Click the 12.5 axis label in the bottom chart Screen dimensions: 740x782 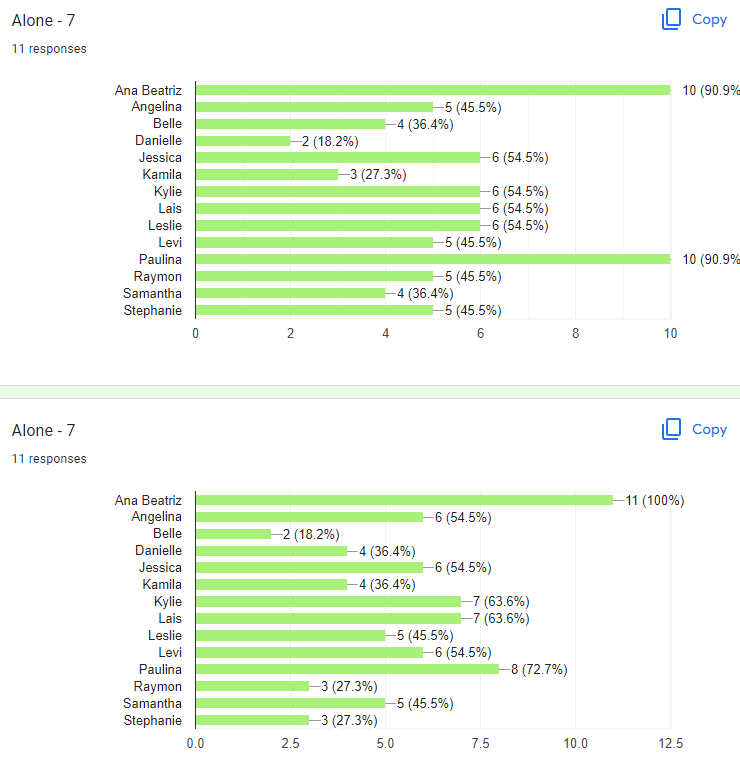tap(670, 744)
